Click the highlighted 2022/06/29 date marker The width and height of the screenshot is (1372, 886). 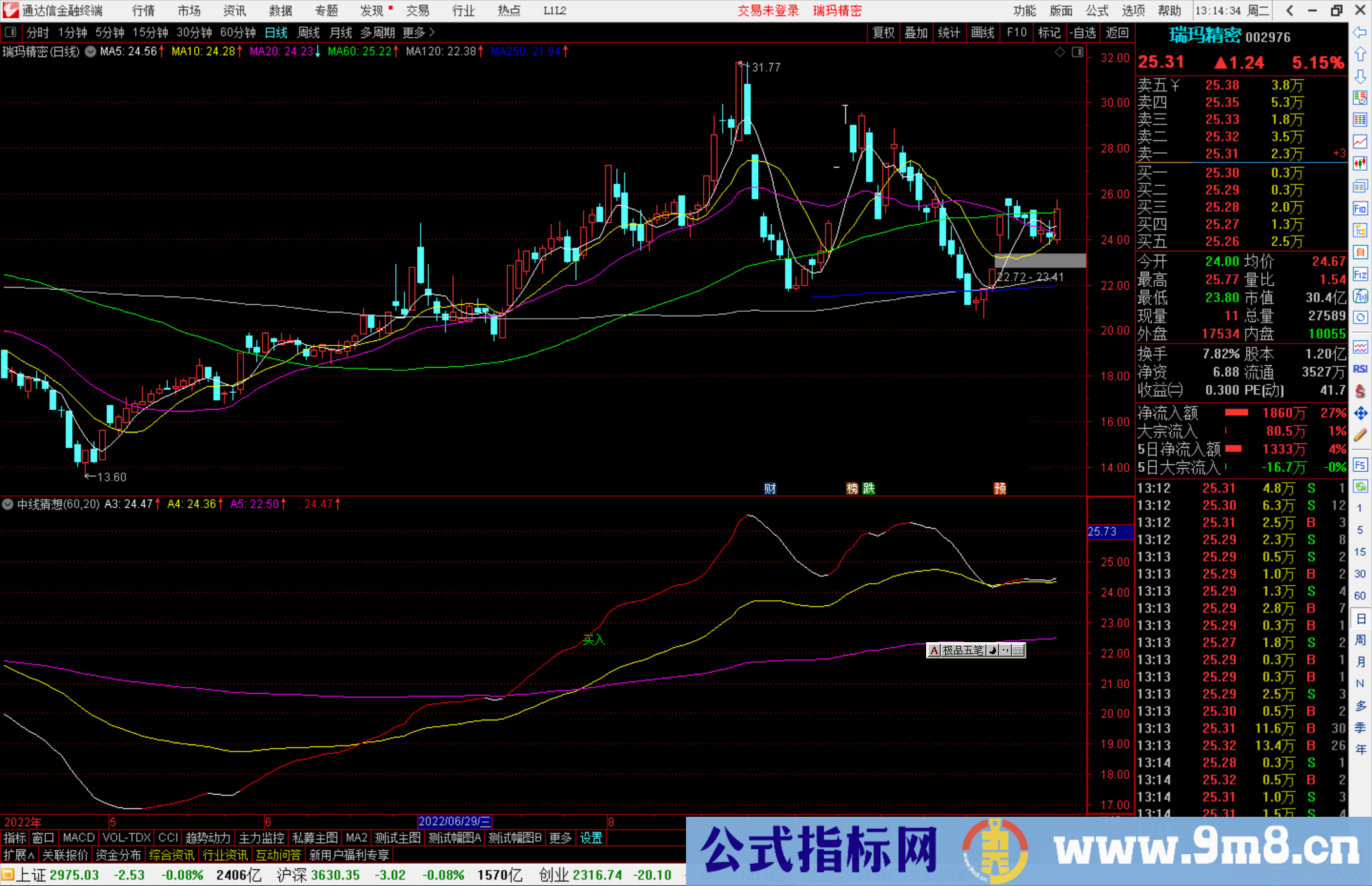point(455,821)
